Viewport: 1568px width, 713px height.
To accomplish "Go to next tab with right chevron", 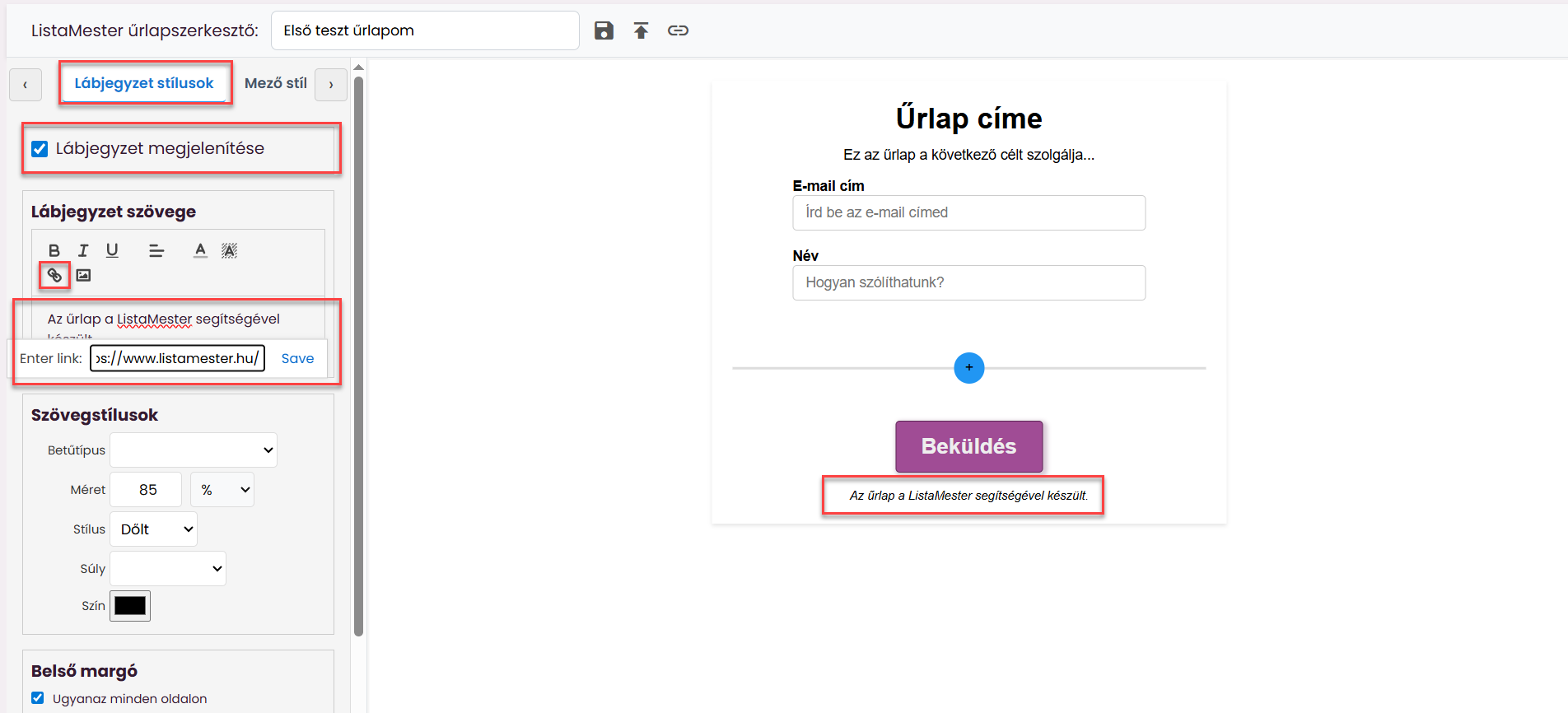I will pyautogui.click(x=331, y=84).
